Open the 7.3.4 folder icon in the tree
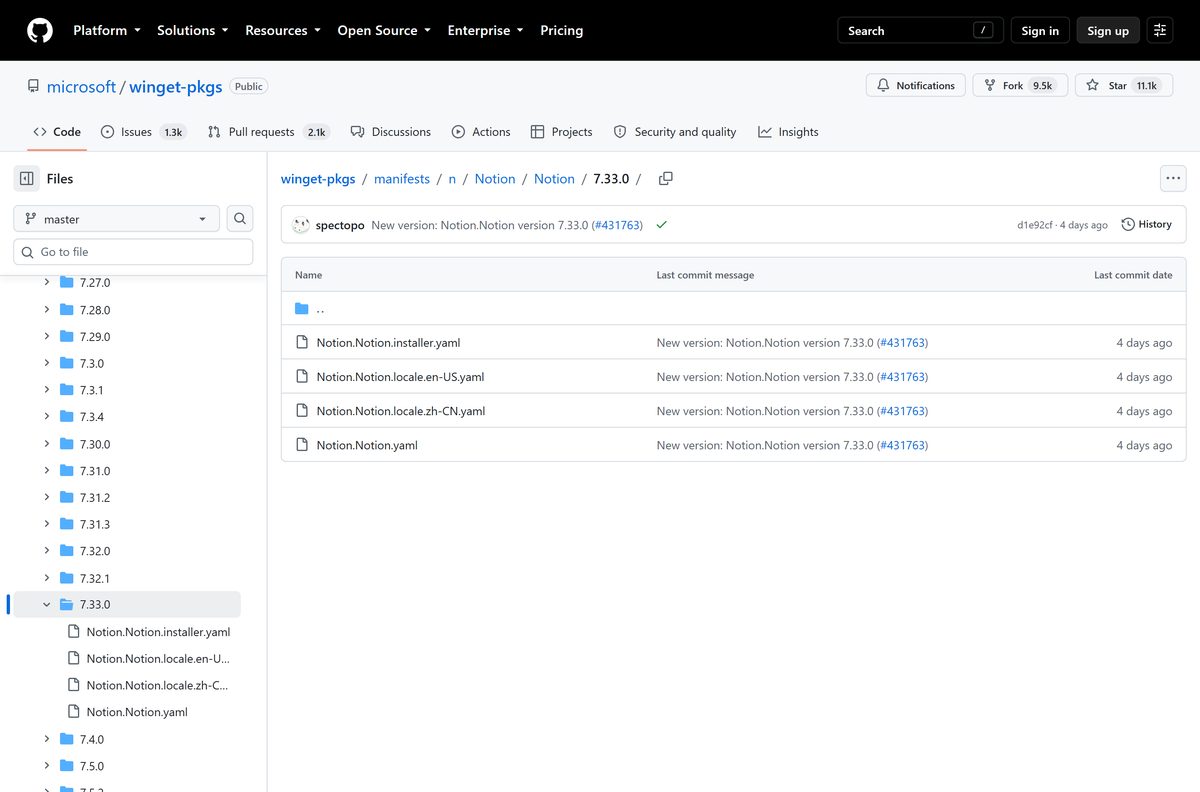The image size is (1200, 792). point(67,417)
